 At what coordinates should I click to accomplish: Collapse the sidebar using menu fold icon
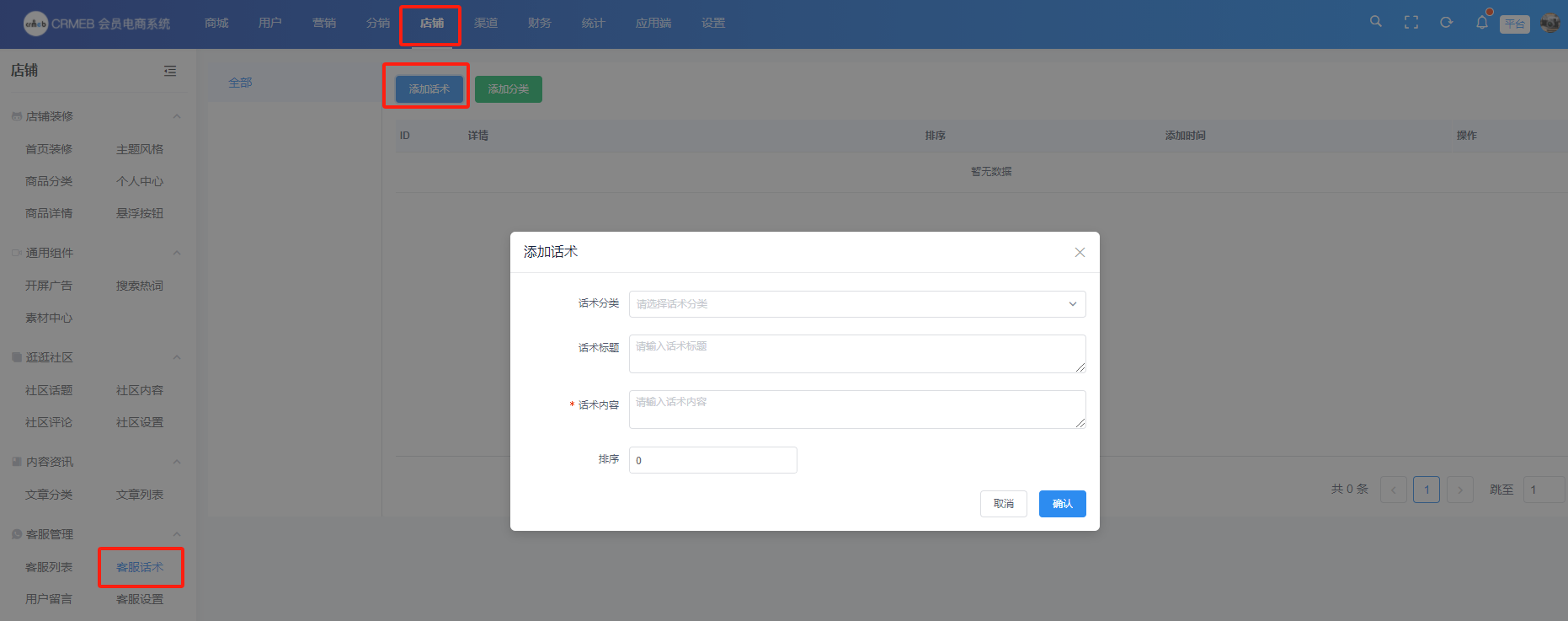(170, 71)
